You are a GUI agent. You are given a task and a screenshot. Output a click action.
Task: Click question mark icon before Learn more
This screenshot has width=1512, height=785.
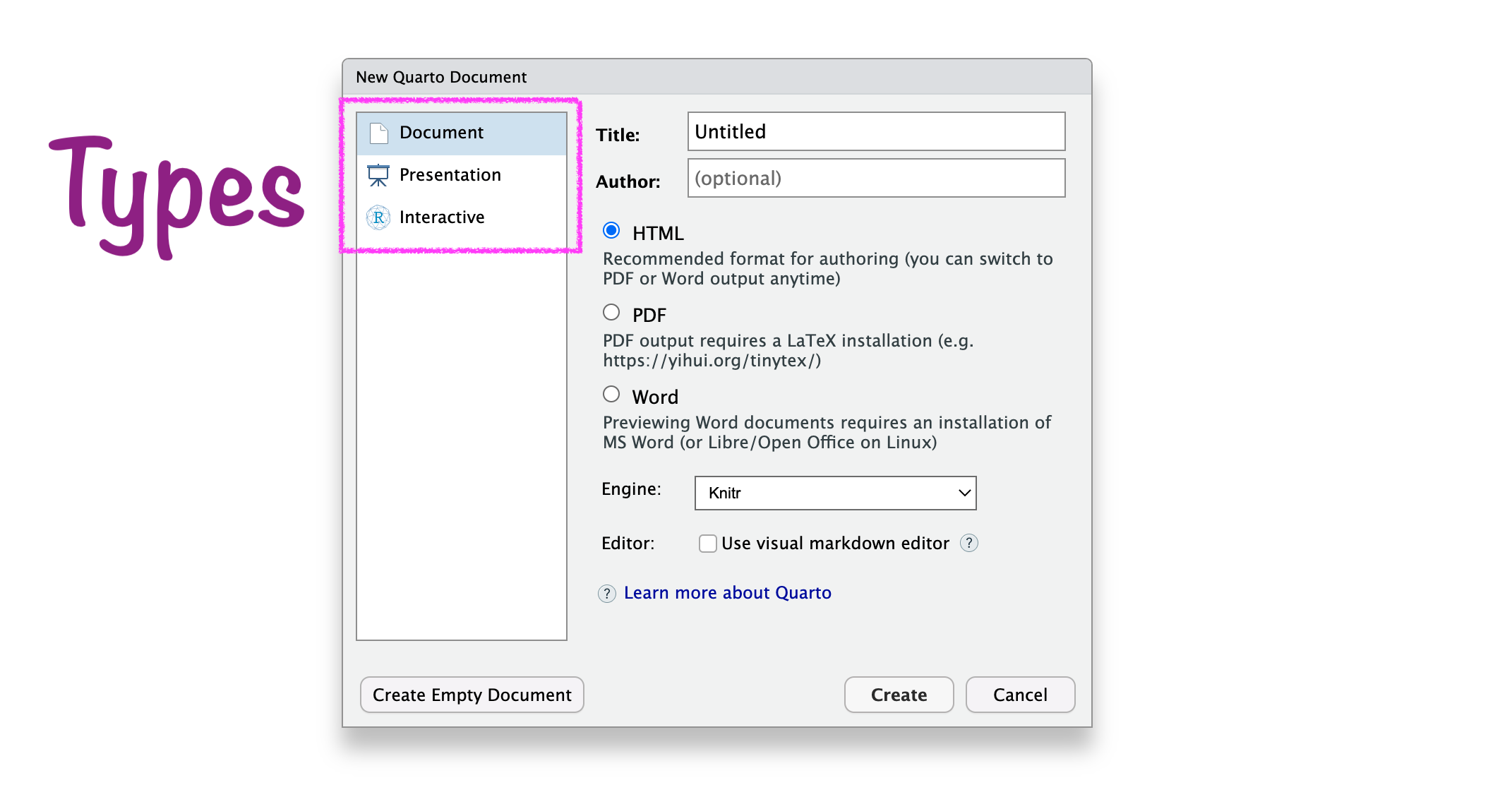pos(606,593)
